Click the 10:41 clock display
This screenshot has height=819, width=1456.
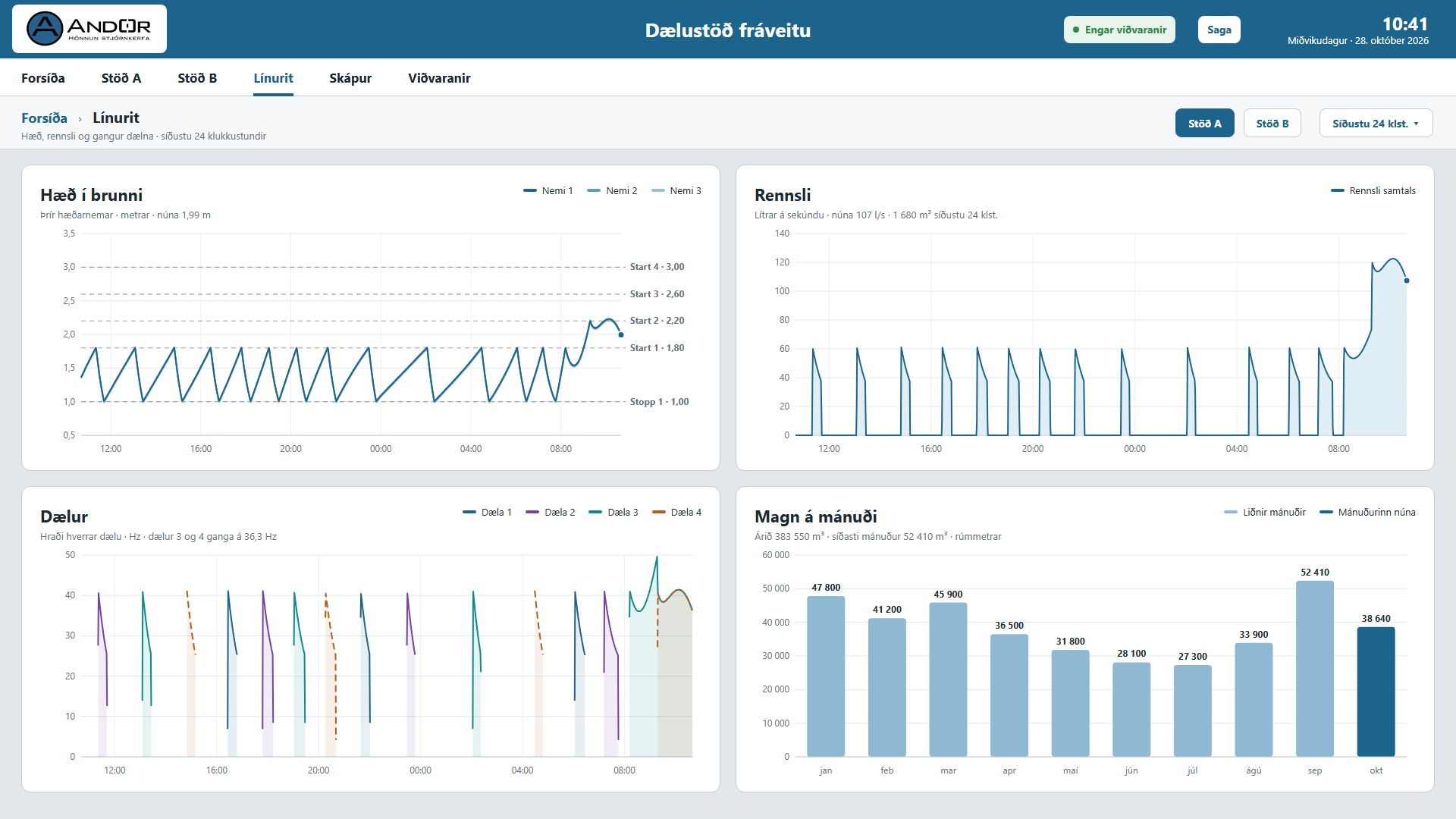pyautogui.click(x=1405, y=24)
